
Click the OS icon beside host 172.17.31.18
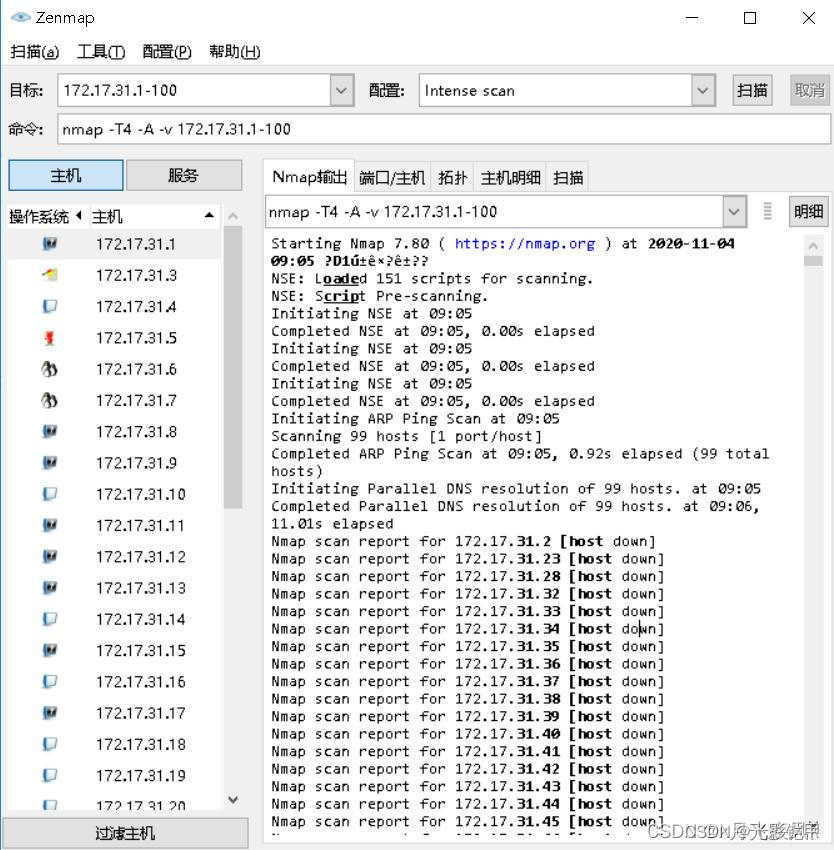click(49, 744)
